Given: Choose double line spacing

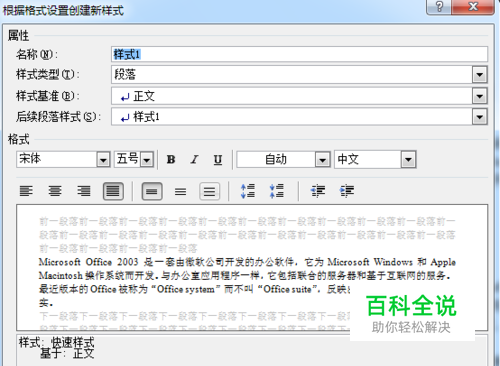Looking at the screenshot, I should pyautogui.click(x=210, y=191).
